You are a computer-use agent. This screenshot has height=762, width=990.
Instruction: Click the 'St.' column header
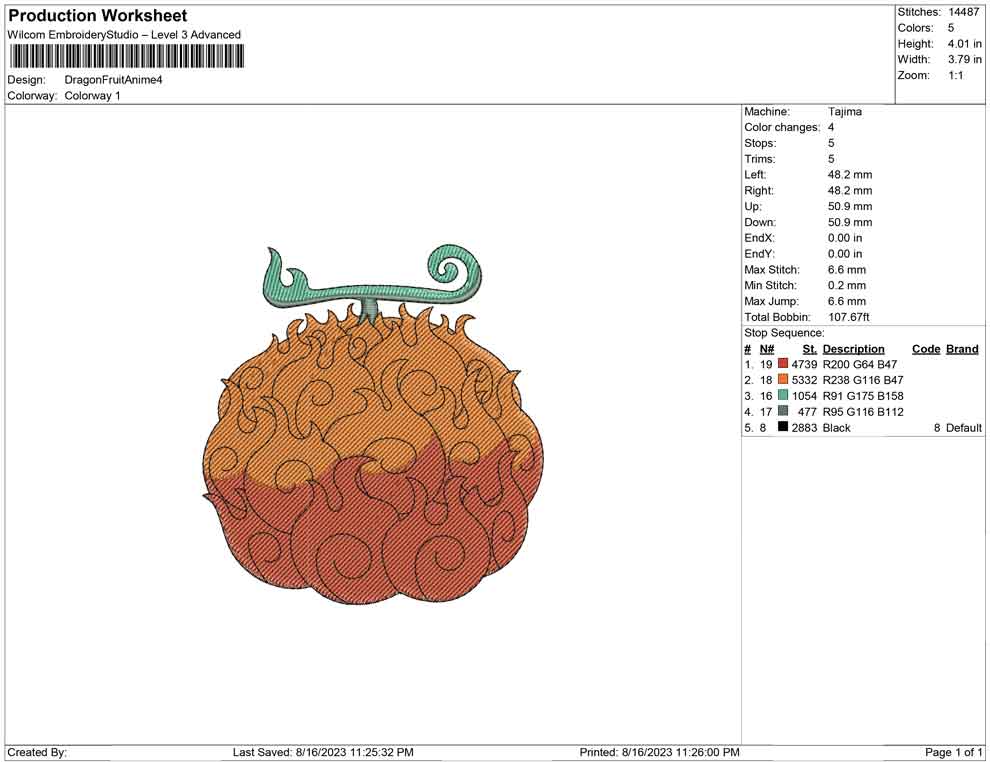(809, 349)
